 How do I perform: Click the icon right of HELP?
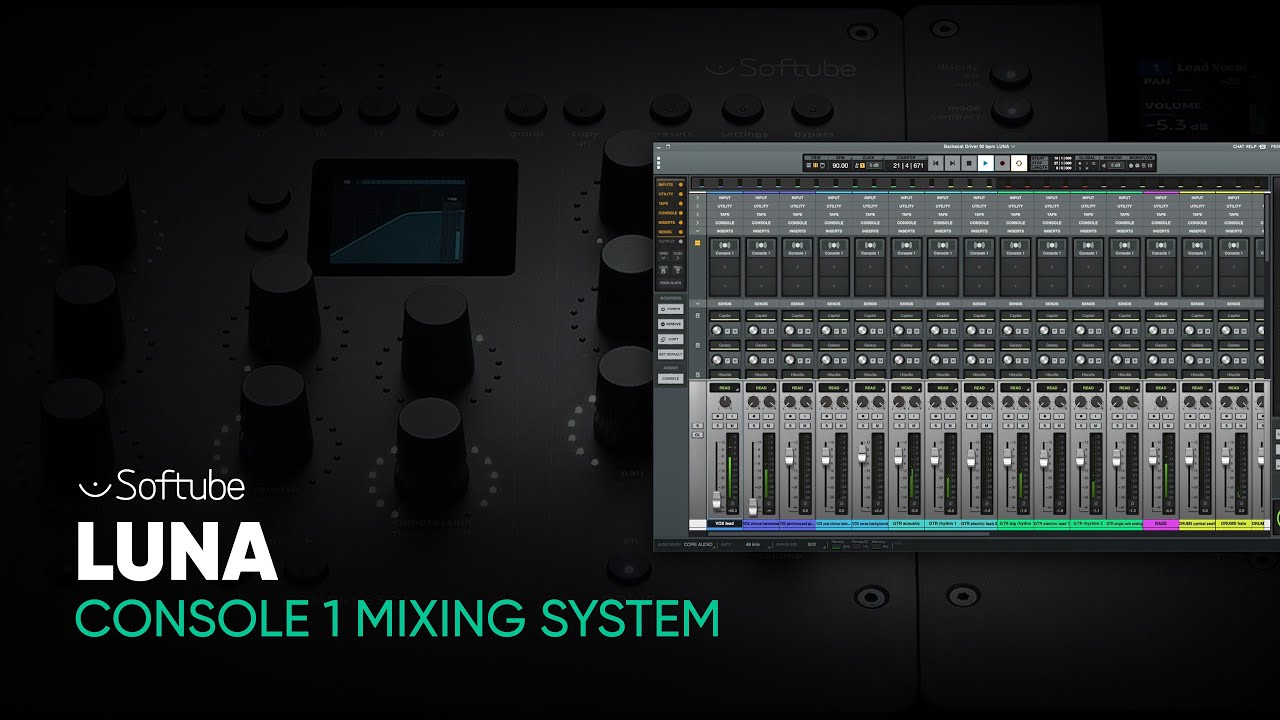1262,146
